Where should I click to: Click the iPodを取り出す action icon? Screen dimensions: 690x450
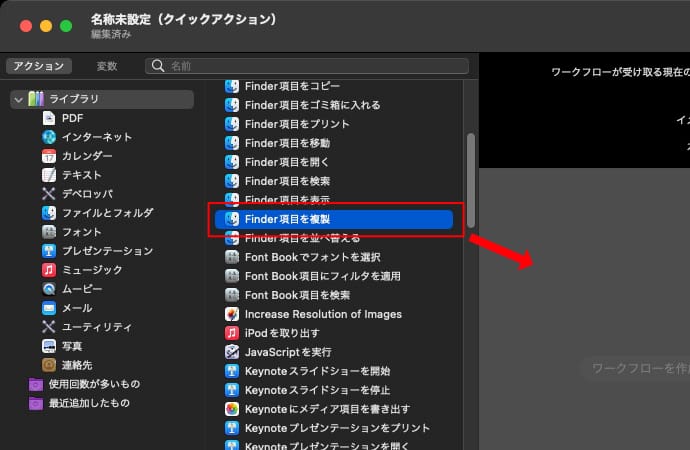point(232,333)
